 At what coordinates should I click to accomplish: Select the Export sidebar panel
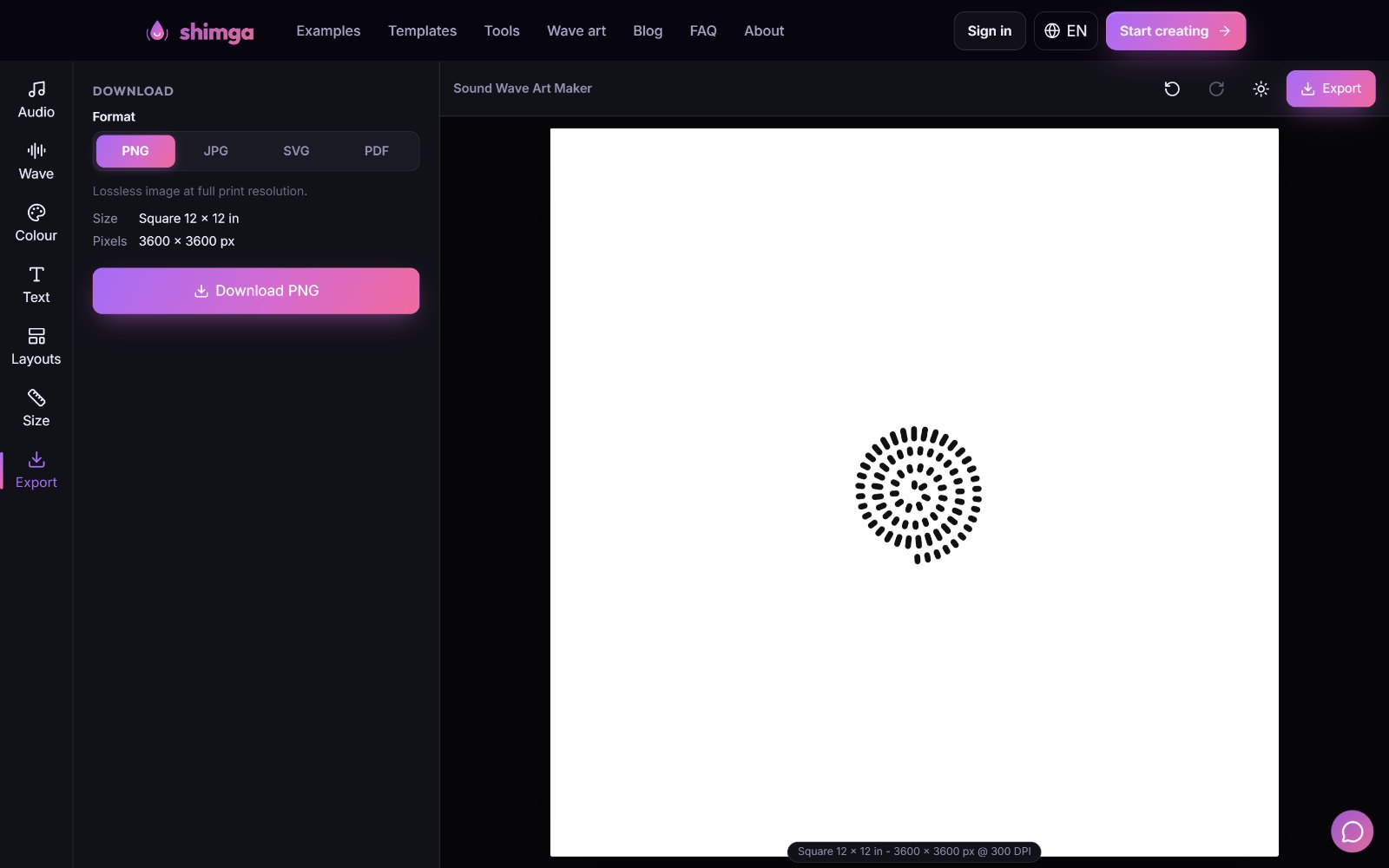coord(36,470)
